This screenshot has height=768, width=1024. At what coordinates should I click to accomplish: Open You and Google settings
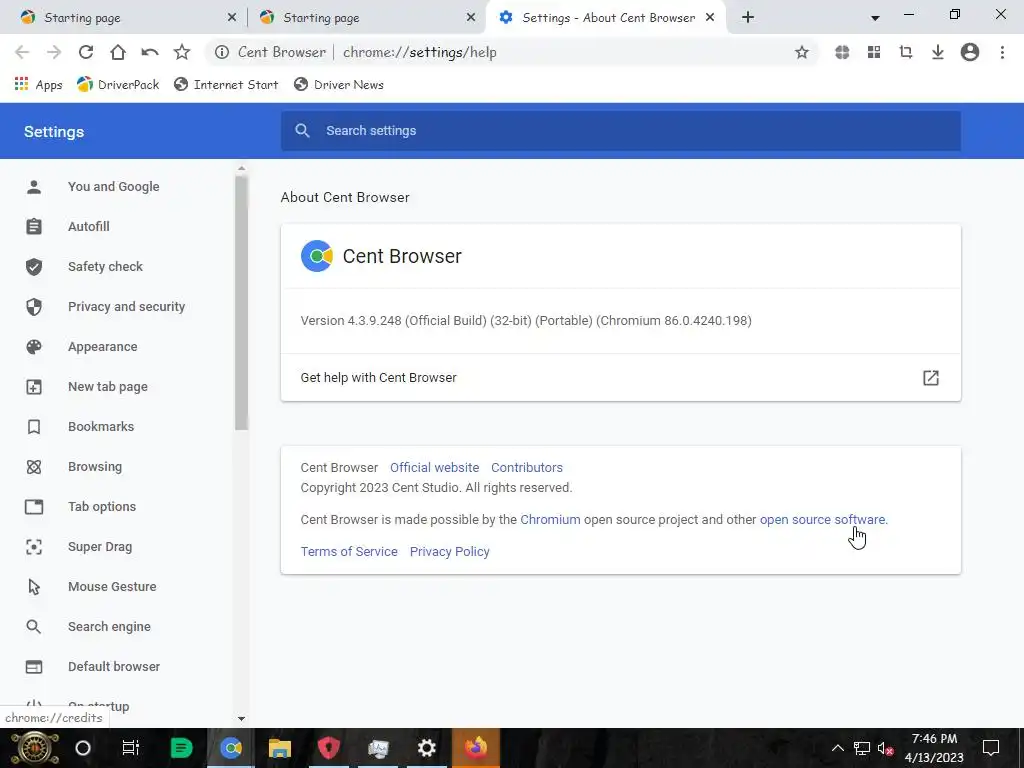(116, 187)
